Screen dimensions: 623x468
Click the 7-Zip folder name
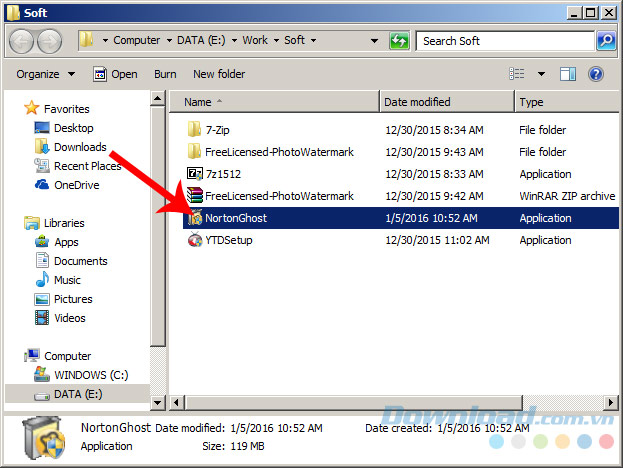point(217,130)
